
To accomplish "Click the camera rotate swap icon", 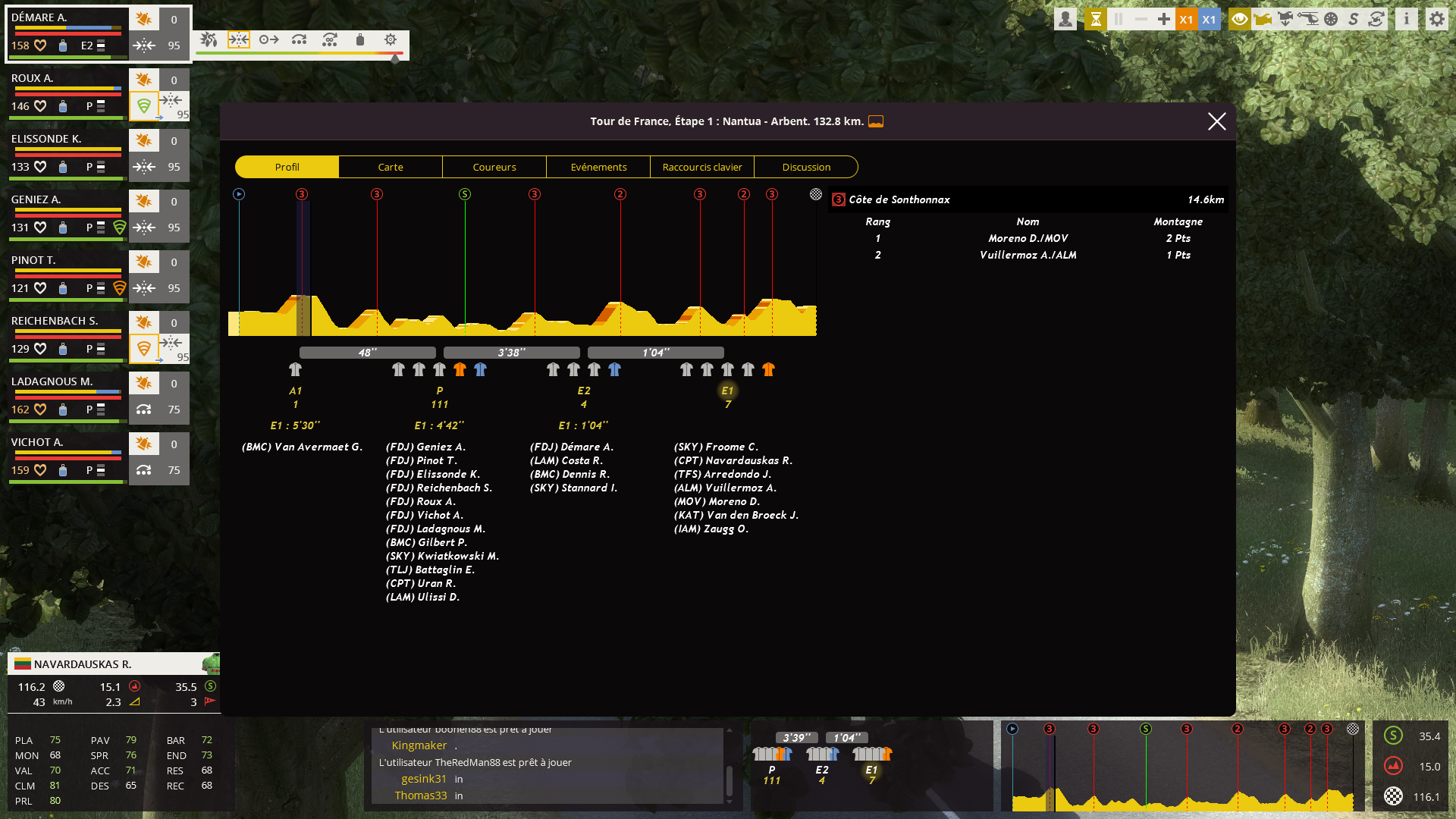I will [1376, 19].
